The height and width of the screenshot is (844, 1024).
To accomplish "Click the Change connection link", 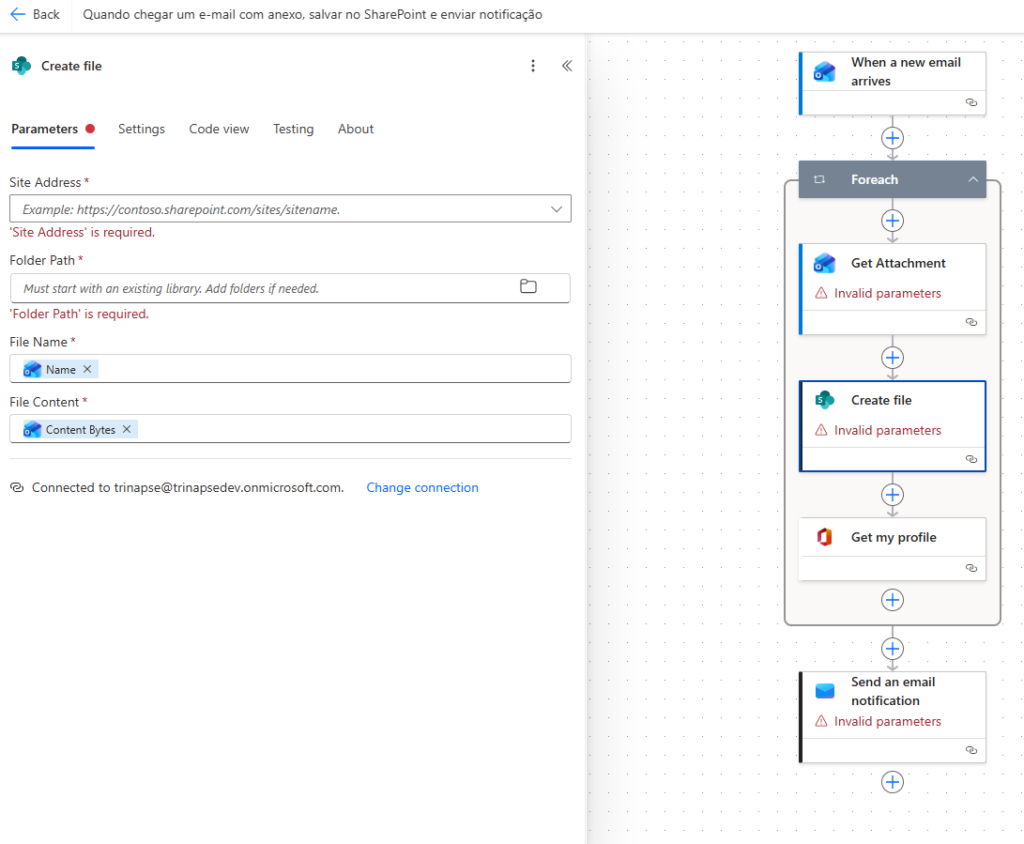I will click(422, 488).
